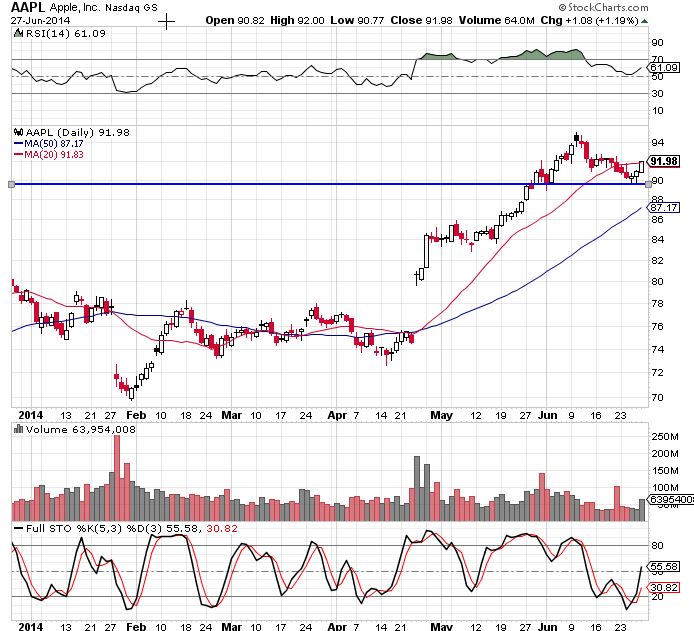Click the 27-Jun-2014 date label

click(x=40, y=21)
